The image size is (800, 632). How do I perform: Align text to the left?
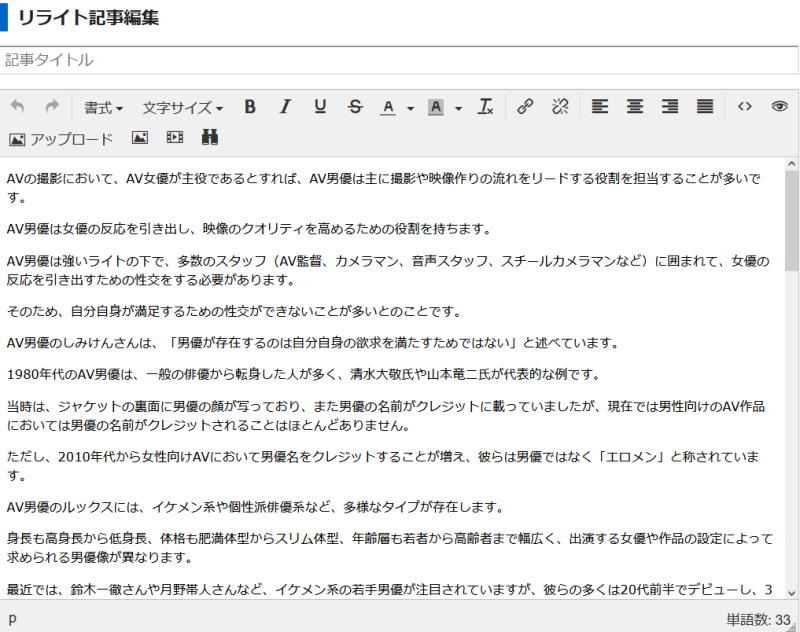click(x=600, y=107)
